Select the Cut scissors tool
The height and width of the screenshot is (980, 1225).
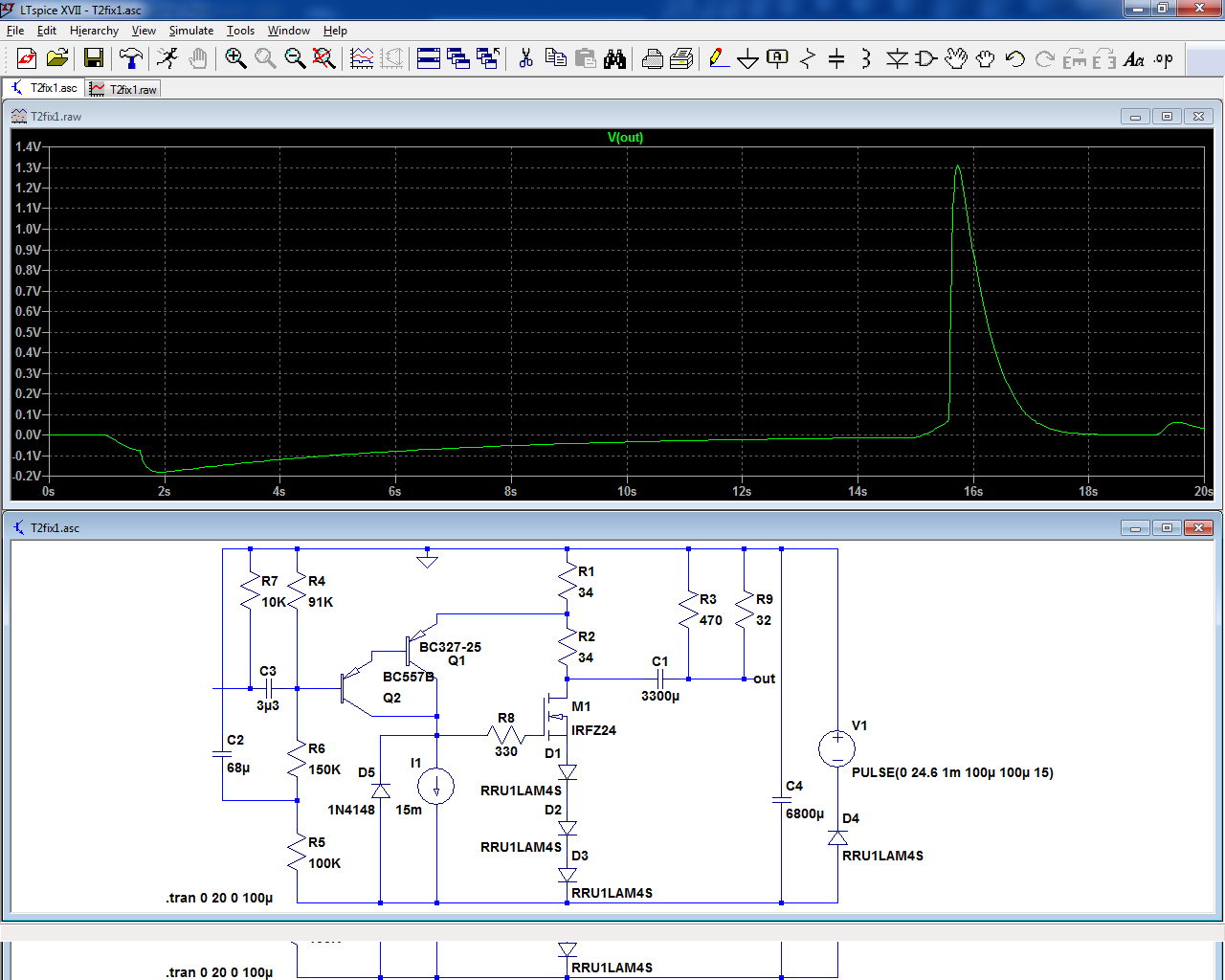525,58
